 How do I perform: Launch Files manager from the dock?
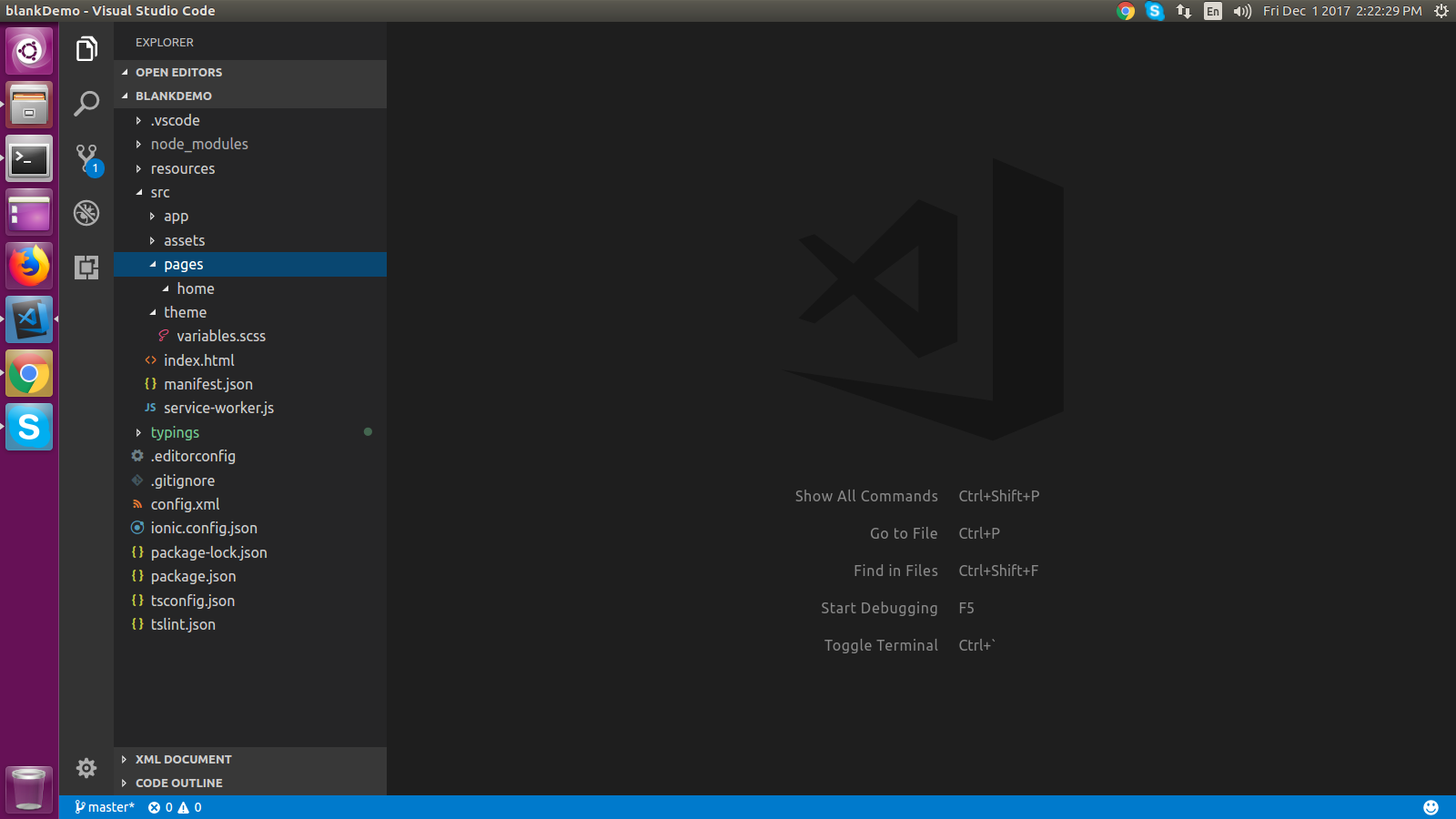(29, 105)
